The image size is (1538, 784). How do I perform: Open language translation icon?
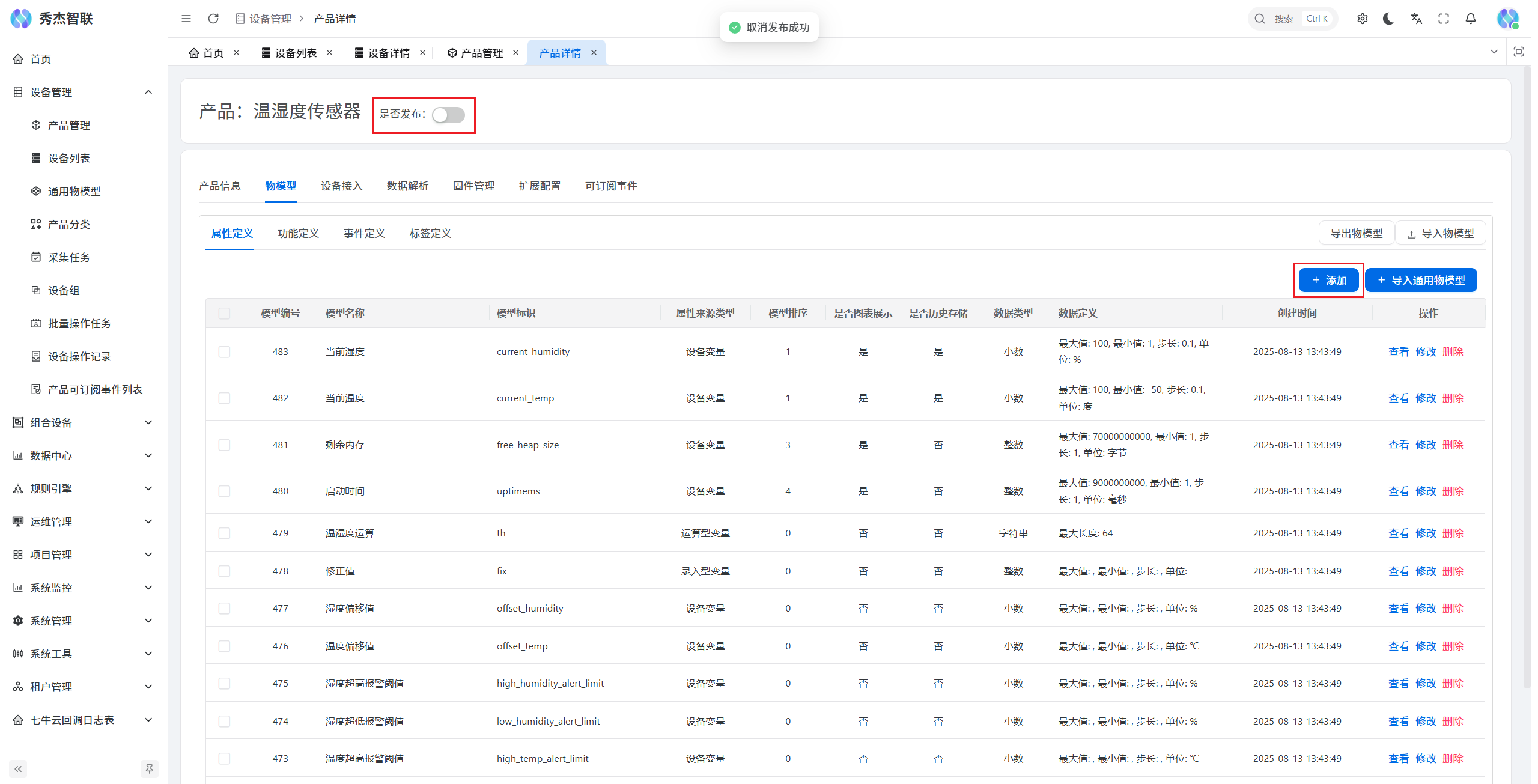(x=1416, y=19)
